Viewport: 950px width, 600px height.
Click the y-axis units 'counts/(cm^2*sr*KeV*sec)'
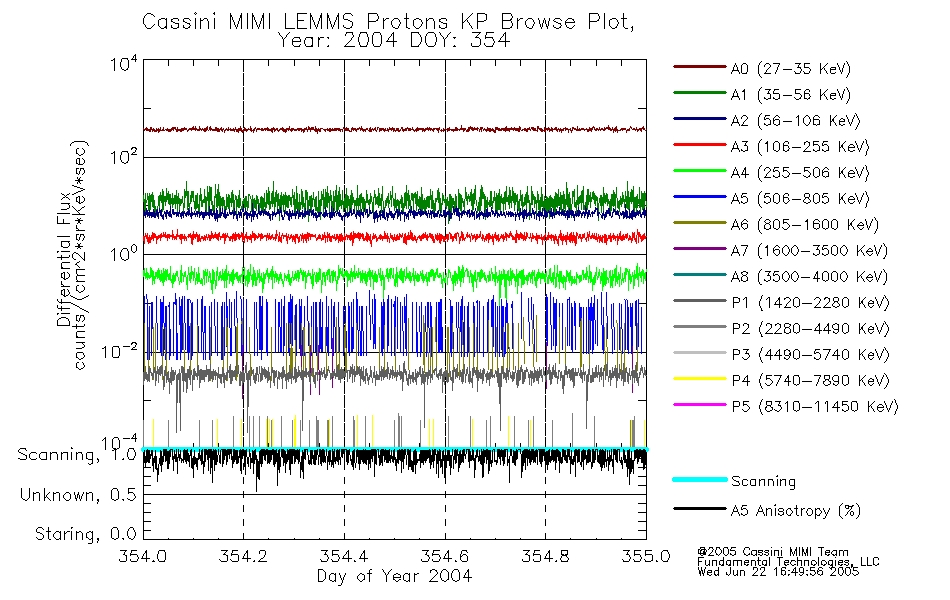coord(81,255)
